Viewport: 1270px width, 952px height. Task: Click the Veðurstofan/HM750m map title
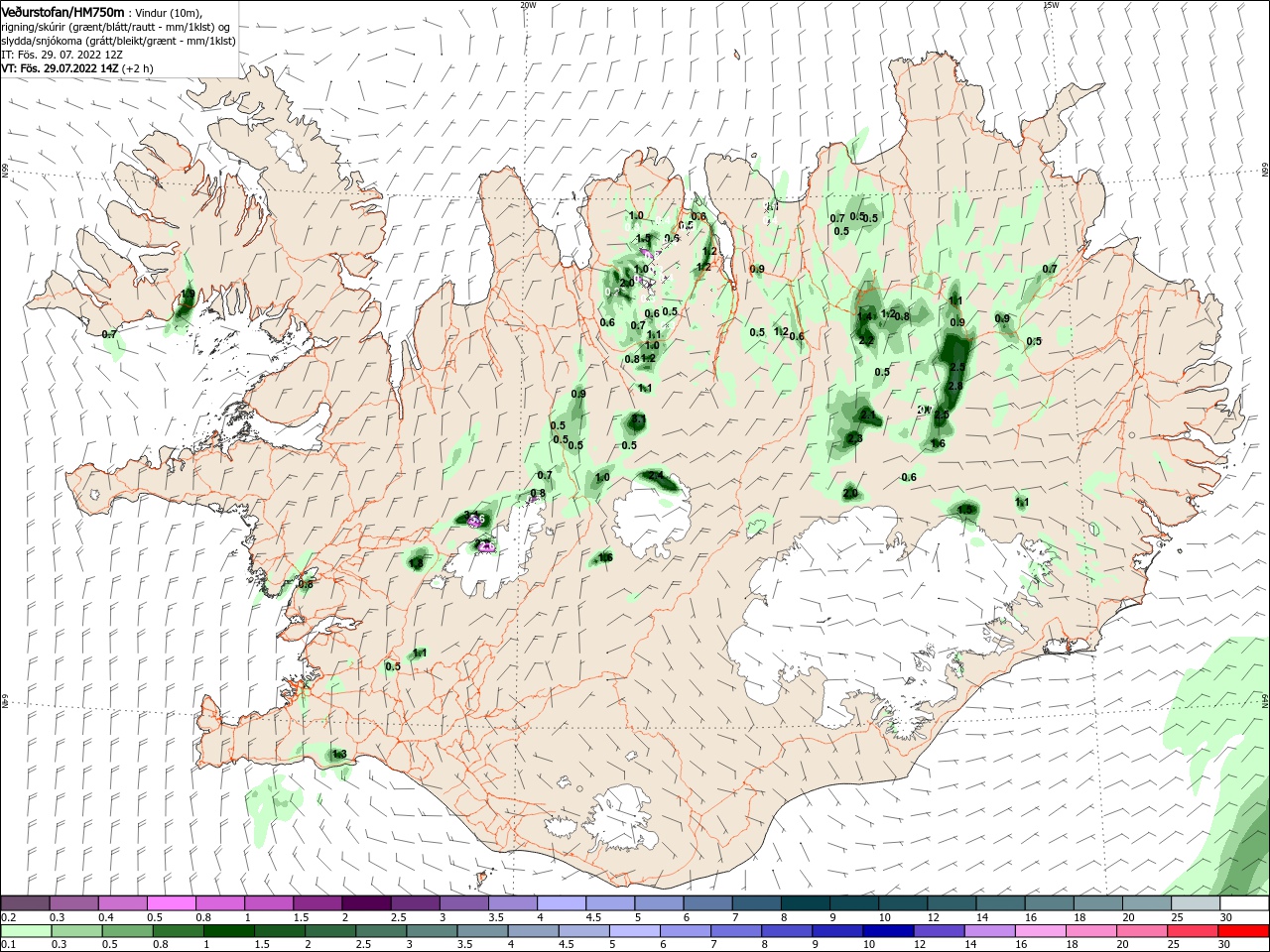tap(63, 12)
